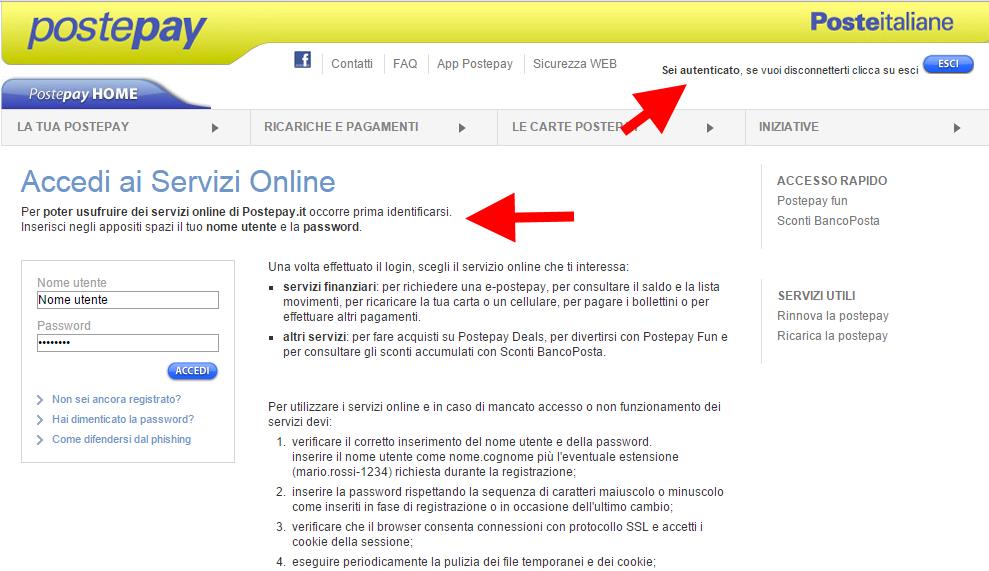Open Rinnova la postepay link

point(833,315)
